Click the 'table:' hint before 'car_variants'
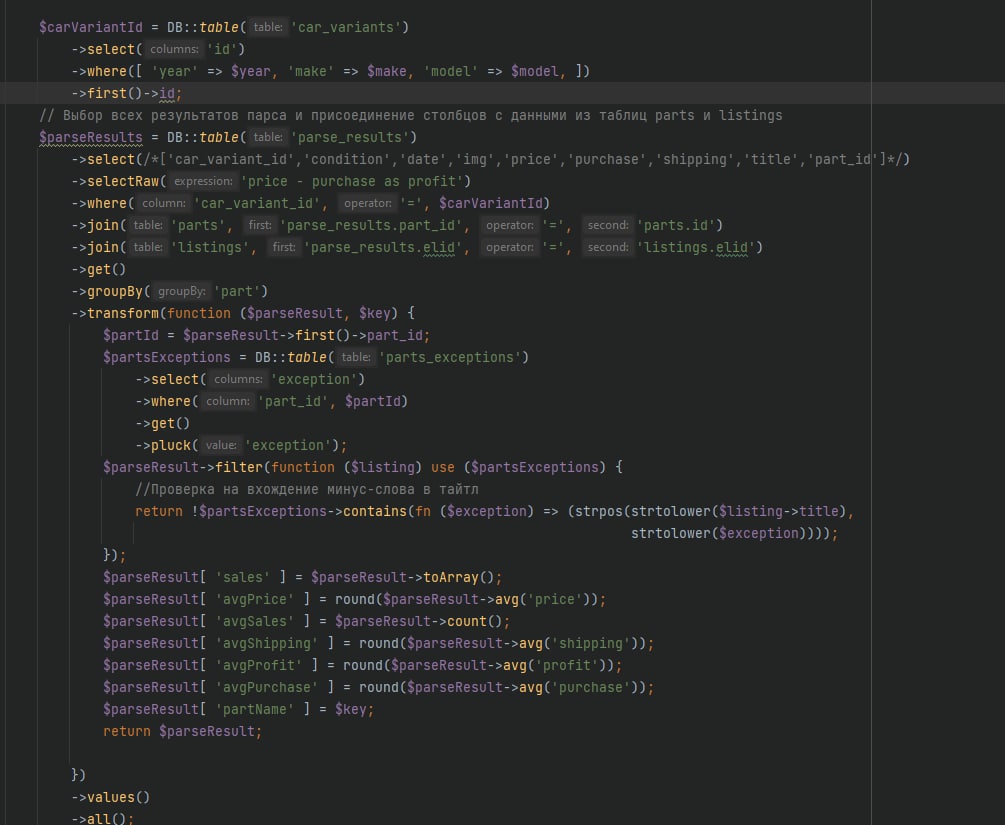 [x=268, y=27]
